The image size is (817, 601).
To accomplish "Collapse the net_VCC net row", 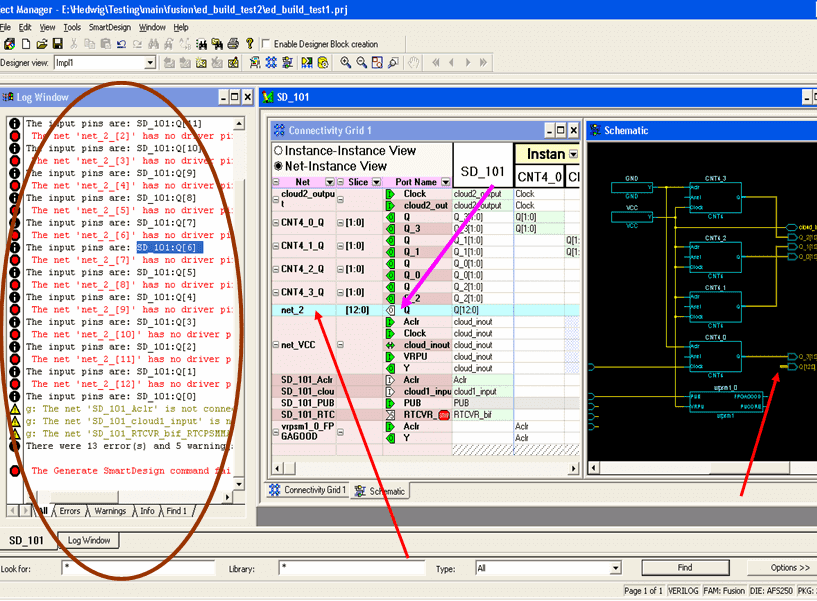I will click(x=276, y=345).
